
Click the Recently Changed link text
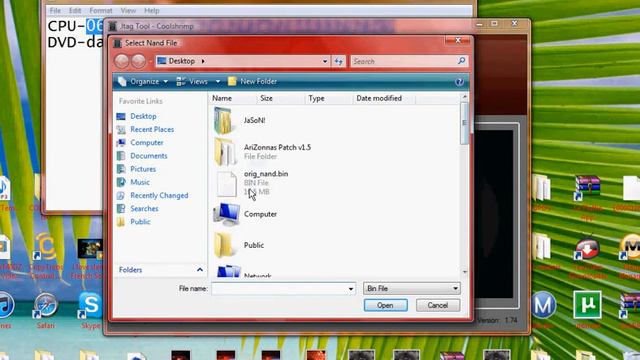(159, 196)
